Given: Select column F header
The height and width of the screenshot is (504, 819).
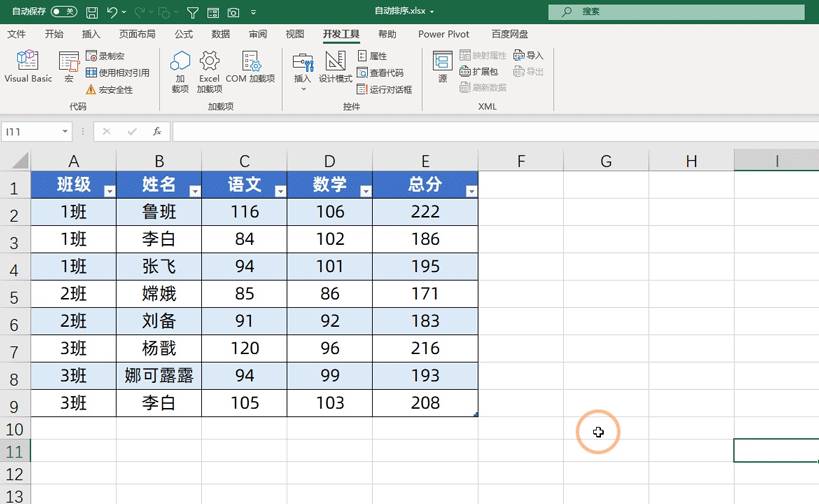Looking at the screenshot, I should coord(521,161).
